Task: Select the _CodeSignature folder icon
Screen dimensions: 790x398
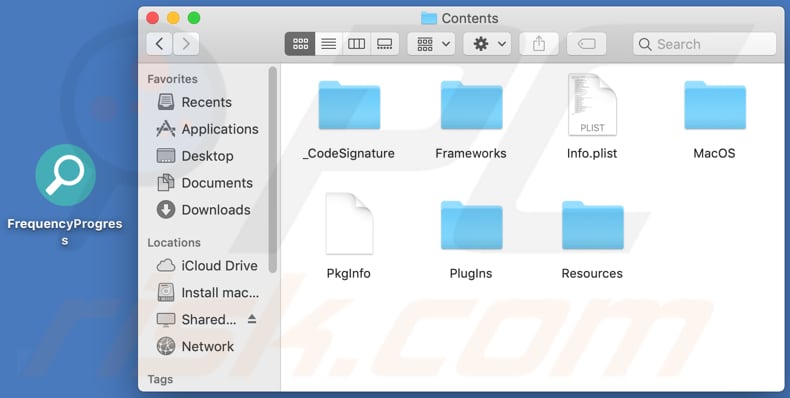Action: [x=349, y=105]
